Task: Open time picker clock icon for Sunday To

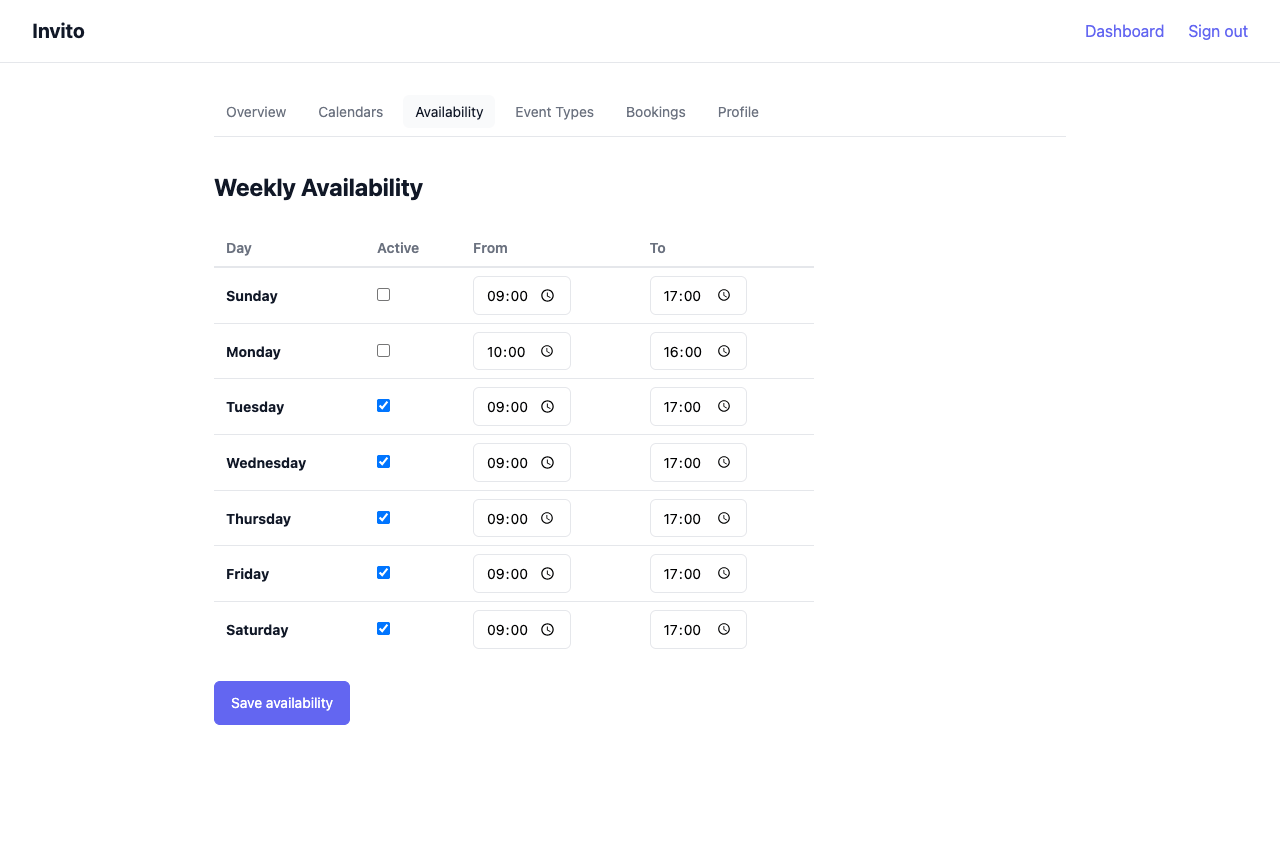Action: 724,296
